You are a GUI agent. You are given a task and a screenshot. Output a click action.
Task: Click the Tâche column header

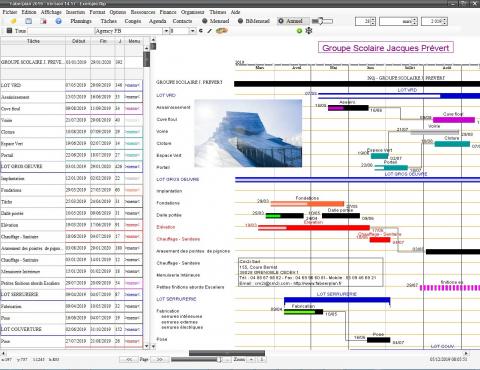[33, 41]
